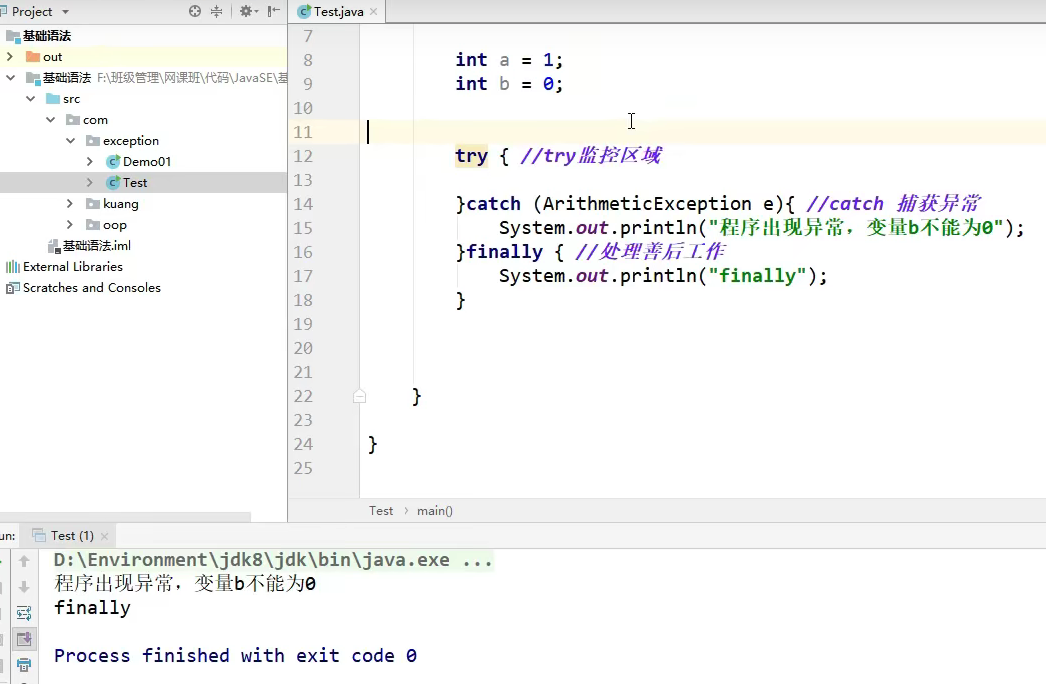Click the Print console output icon
Viewport: 1046px width, 684px height.
[24, 665]
